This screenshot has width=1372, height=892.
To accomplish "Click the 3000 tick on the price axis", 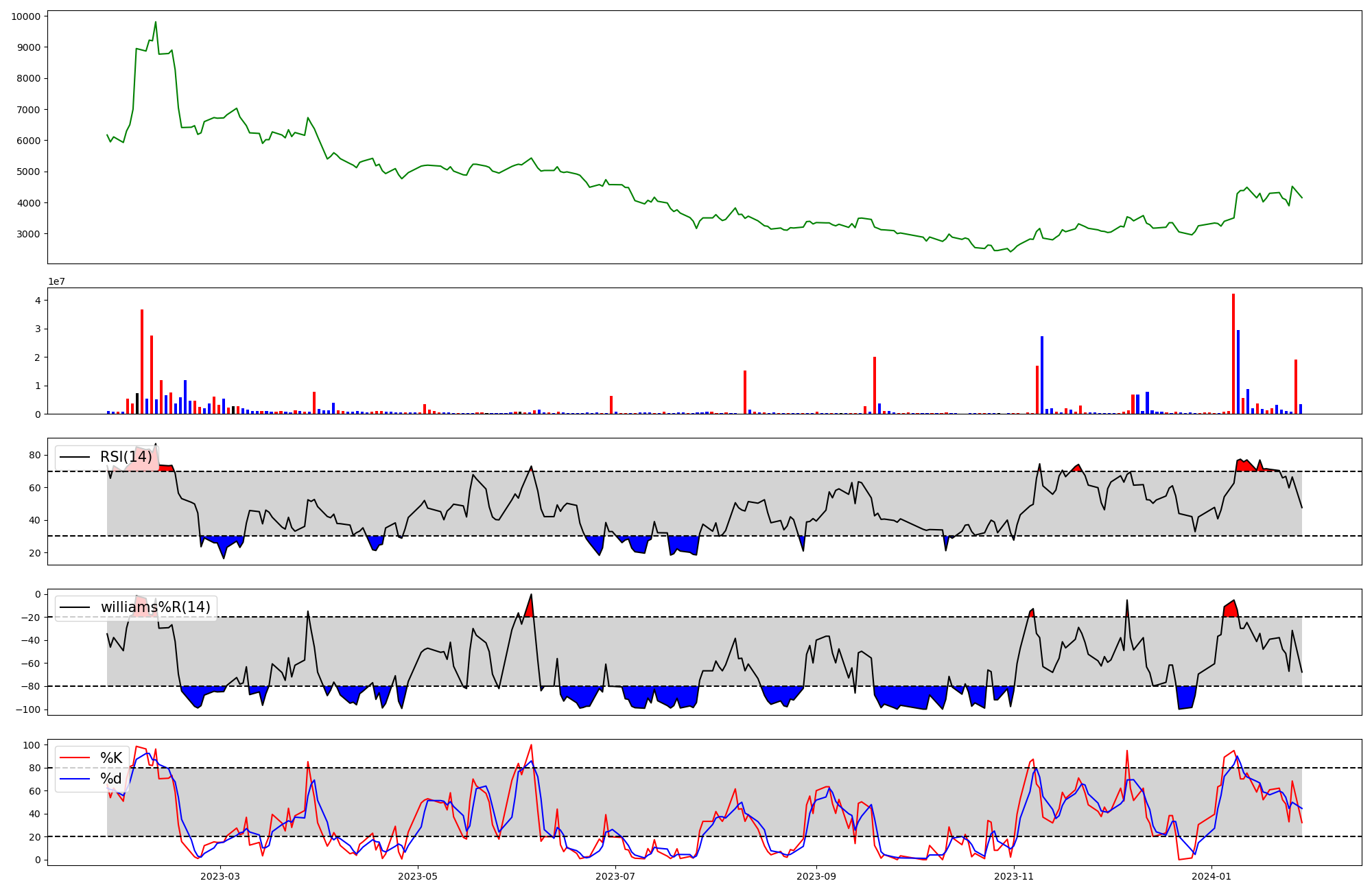I will 28,234.
